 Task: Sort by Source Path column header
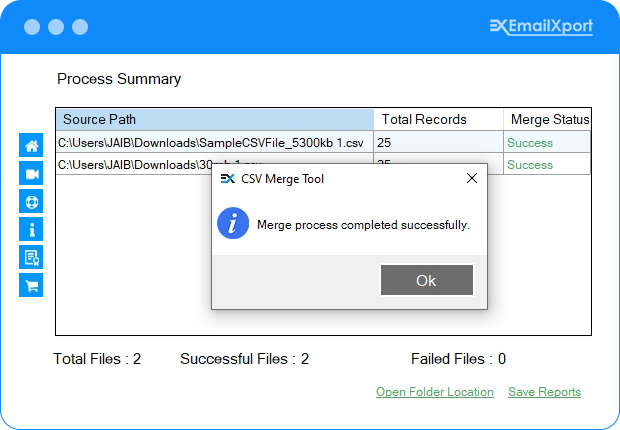coord(214,119)
